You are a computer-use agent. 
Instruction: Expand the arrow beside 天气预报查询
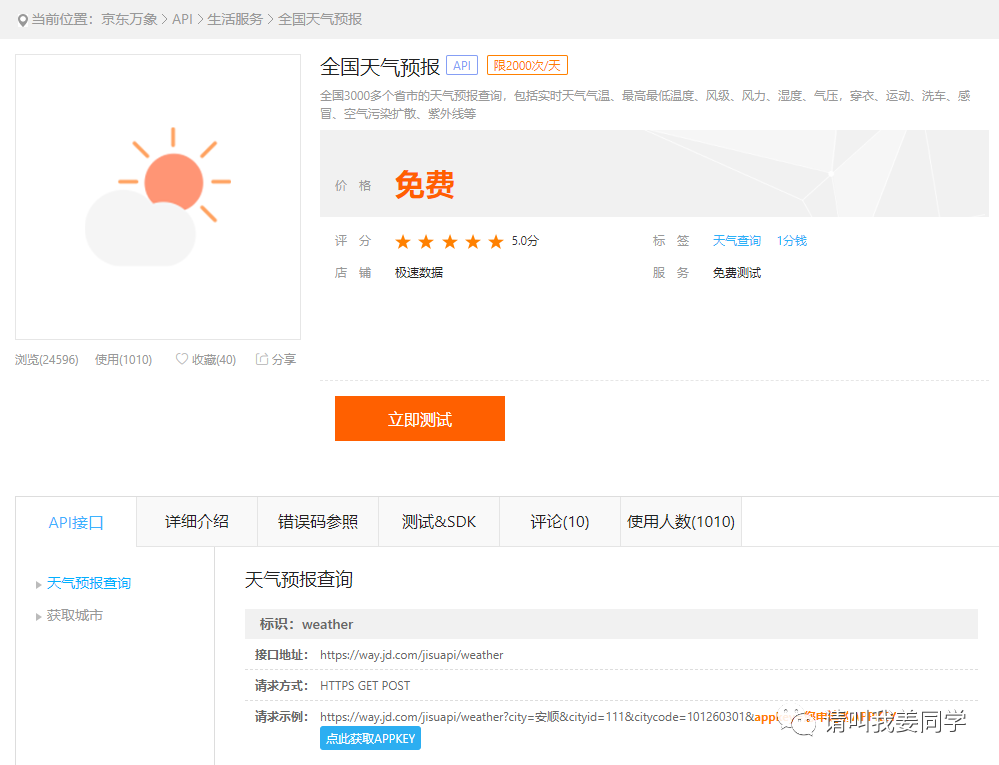tap(38, 585)
